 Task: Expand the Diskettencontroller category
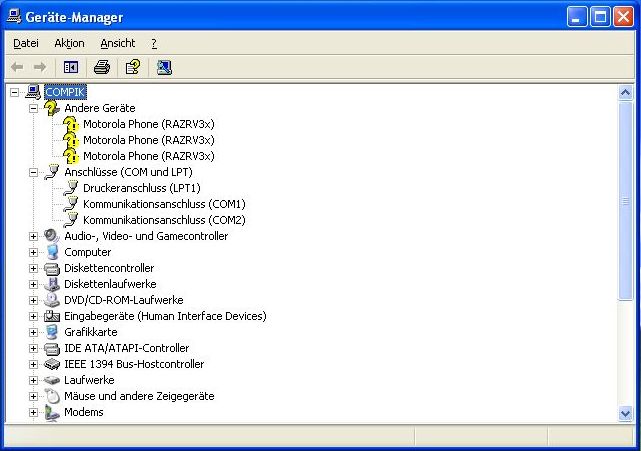point(34,268)
